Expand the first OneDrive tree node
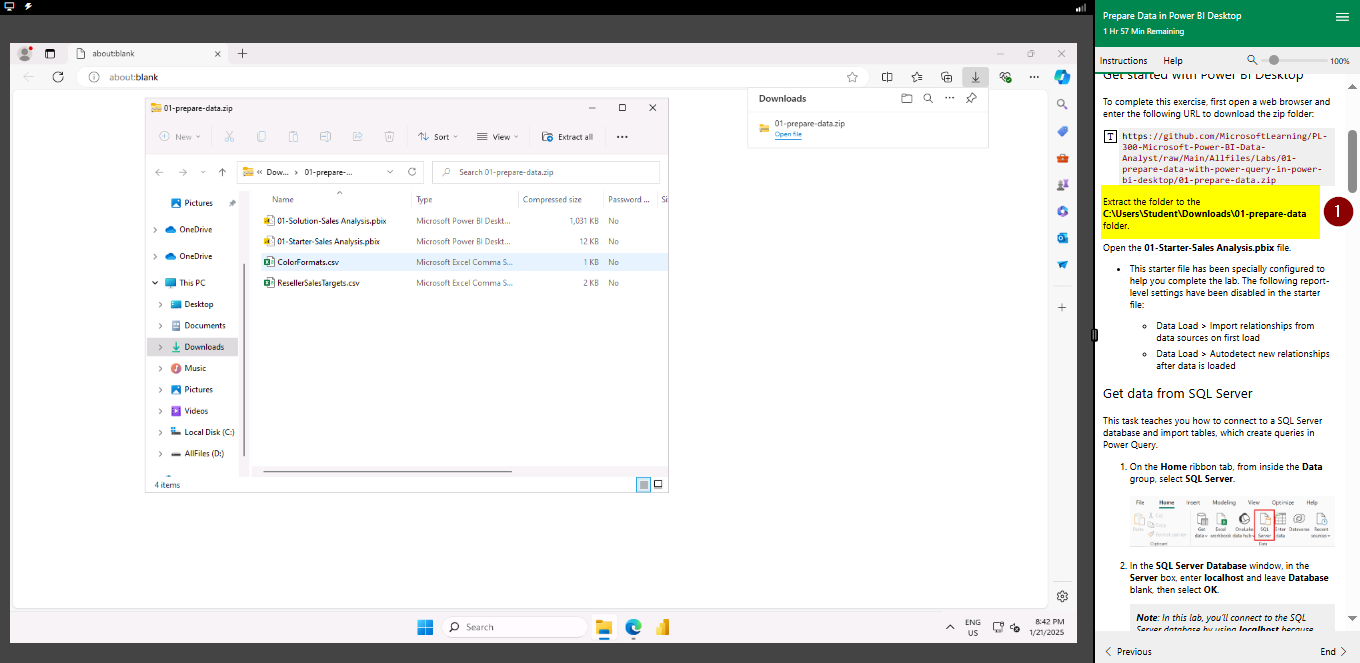Image resolution: width=1360 pixels, height=663 pixels. pos(155,230)
